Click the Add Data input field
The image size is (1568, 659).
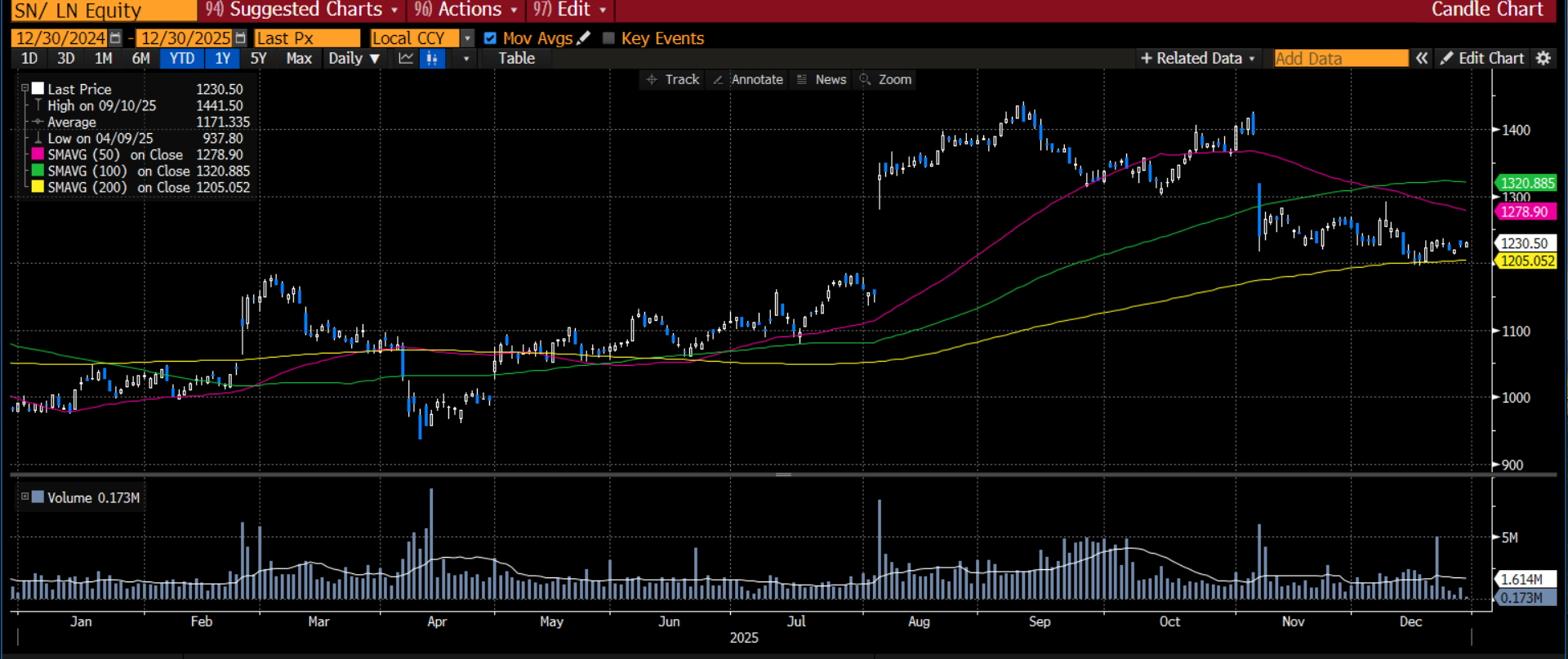point(1341,58)
